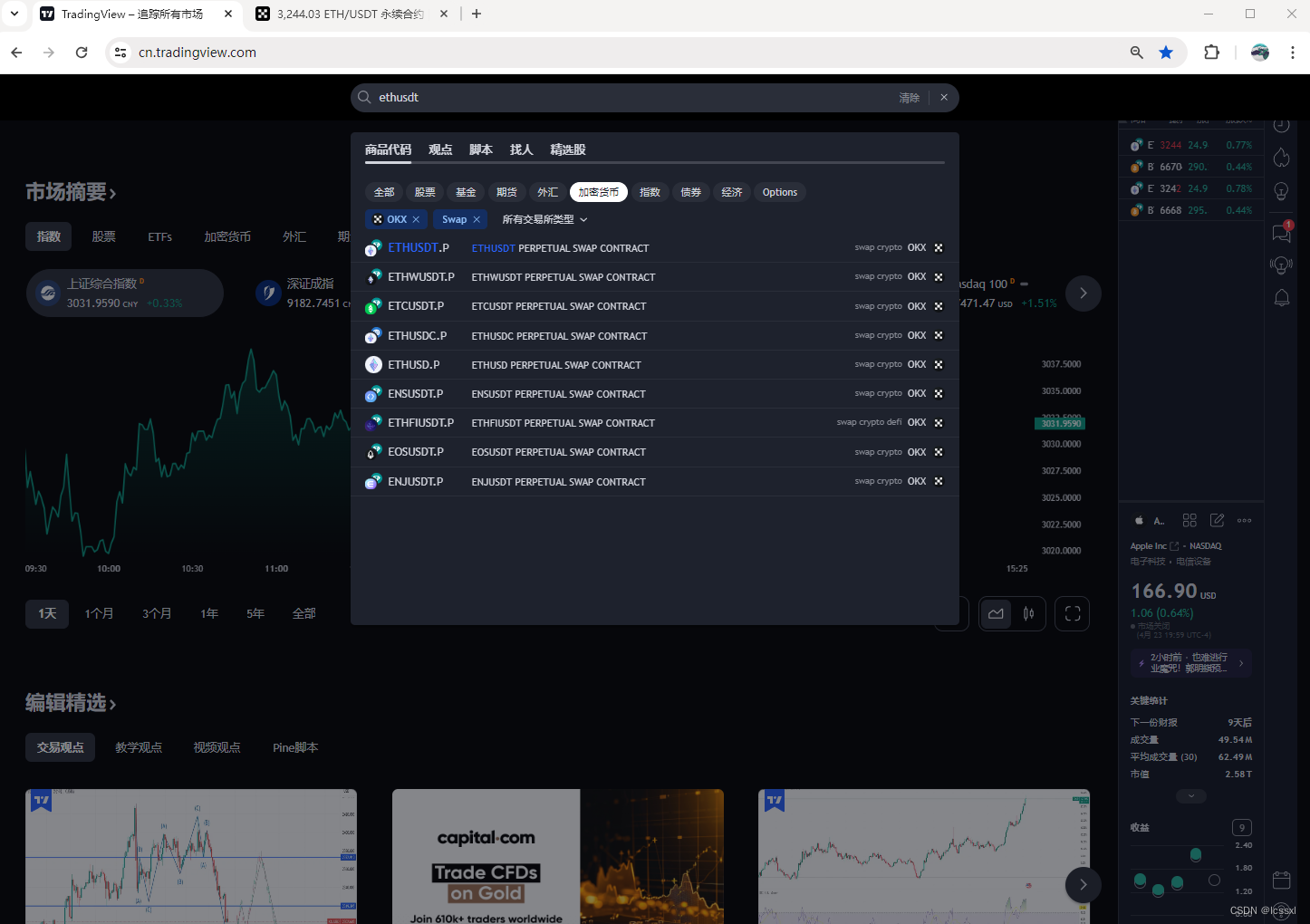This screenshot has height=924, width=1310.
Task: Switch to the 脚本 search tab
Action: click(481, 149)
